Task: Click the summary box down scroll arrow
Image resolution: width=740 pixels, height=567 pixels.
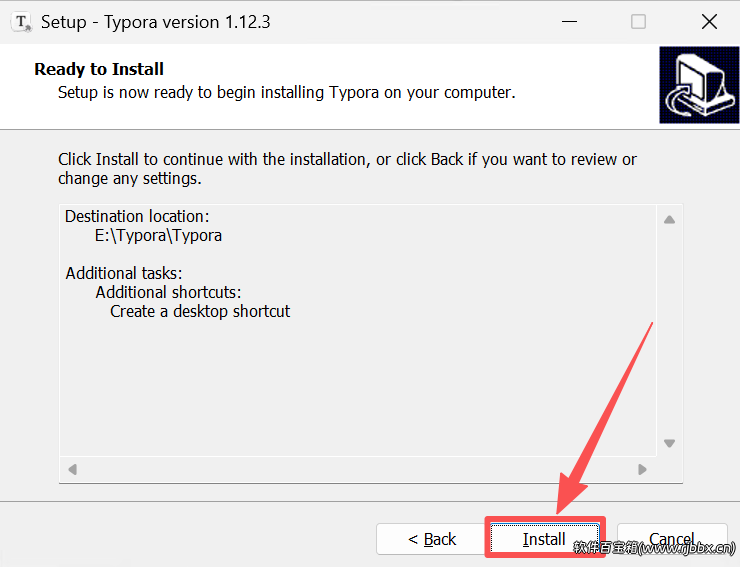Action: [x=669, y=443]
